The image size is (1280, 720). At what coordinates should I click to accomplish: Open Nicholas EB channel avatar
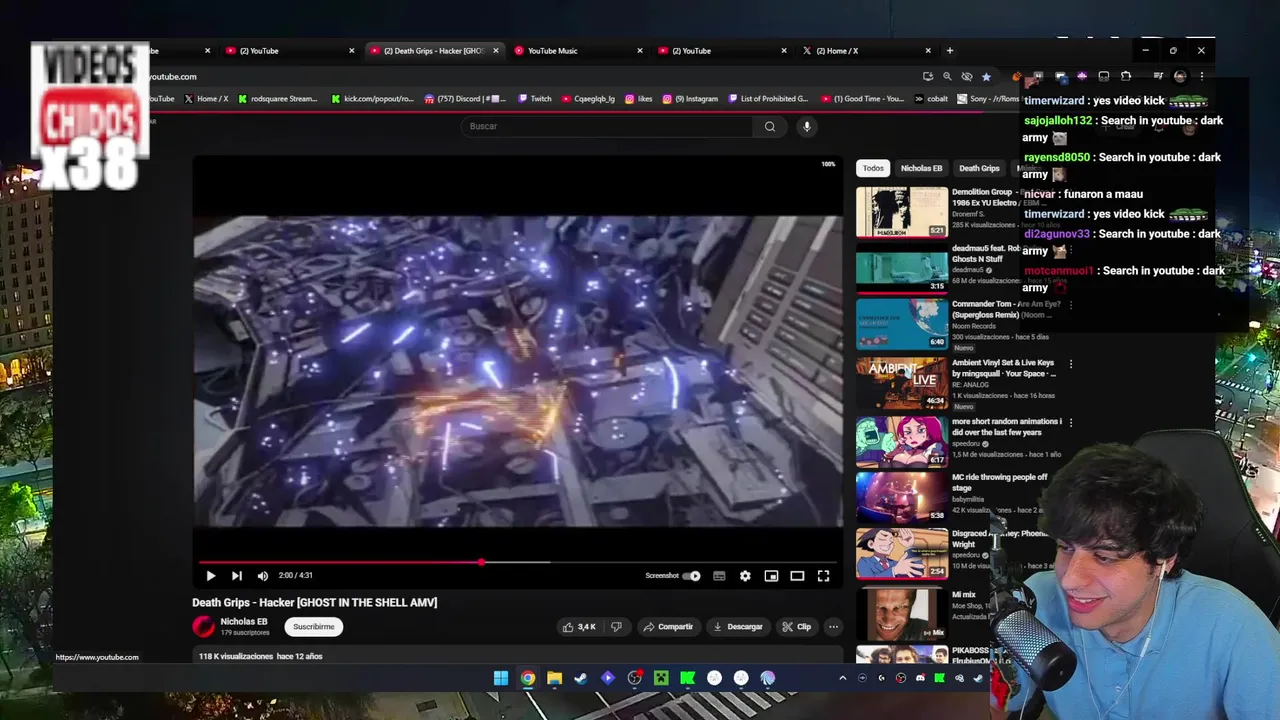click(x=204, y=627)
